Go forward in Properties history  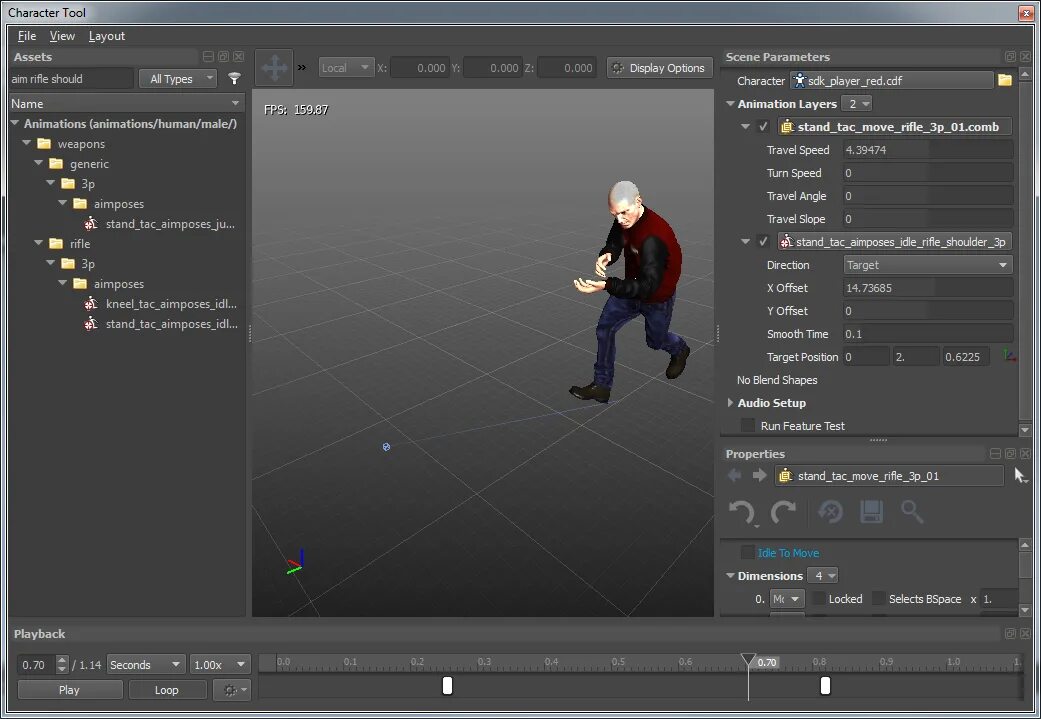[x=760, y=475]
